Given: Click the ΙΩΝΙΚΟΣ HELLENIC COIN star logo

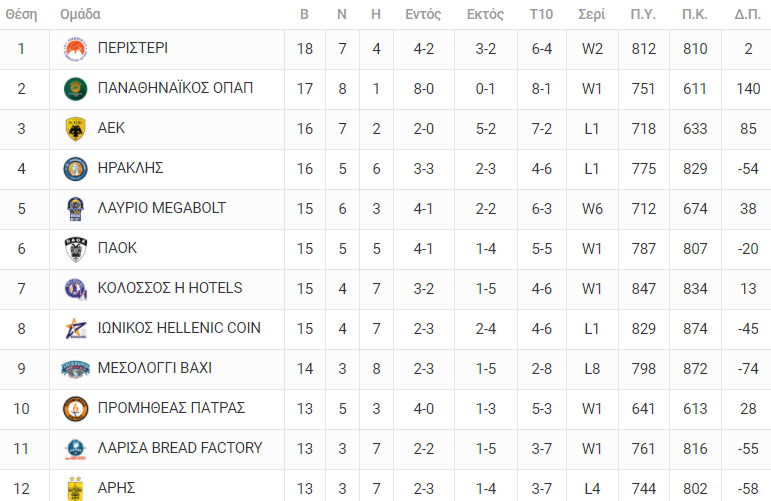Looking at the screenshot, I should click(x=75, y=329).
